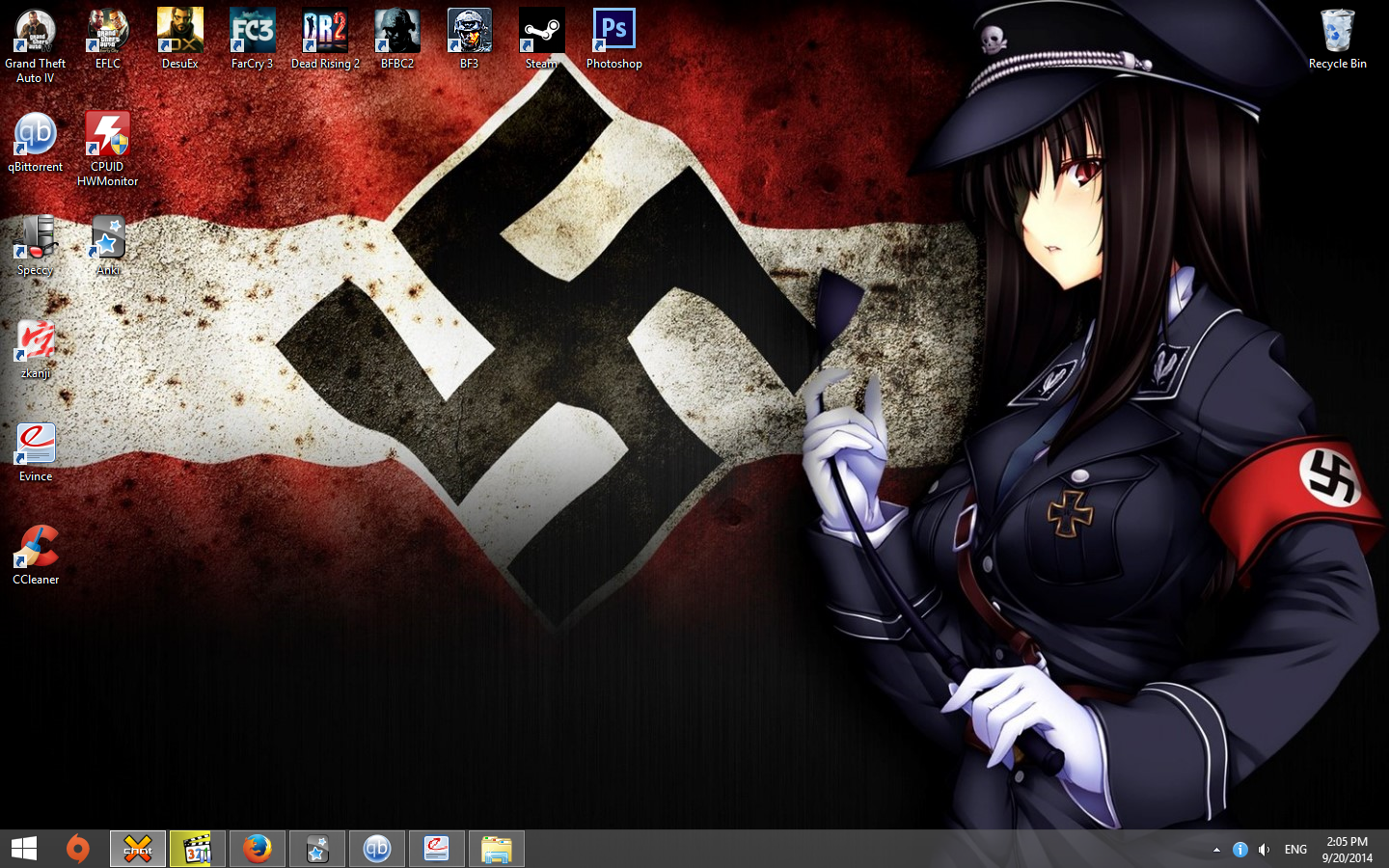The width and height of the screenshot is (1389, 868).
Task: Select the Grand Theft Auto IV desktop shortcut
Action: coord(36,45)
